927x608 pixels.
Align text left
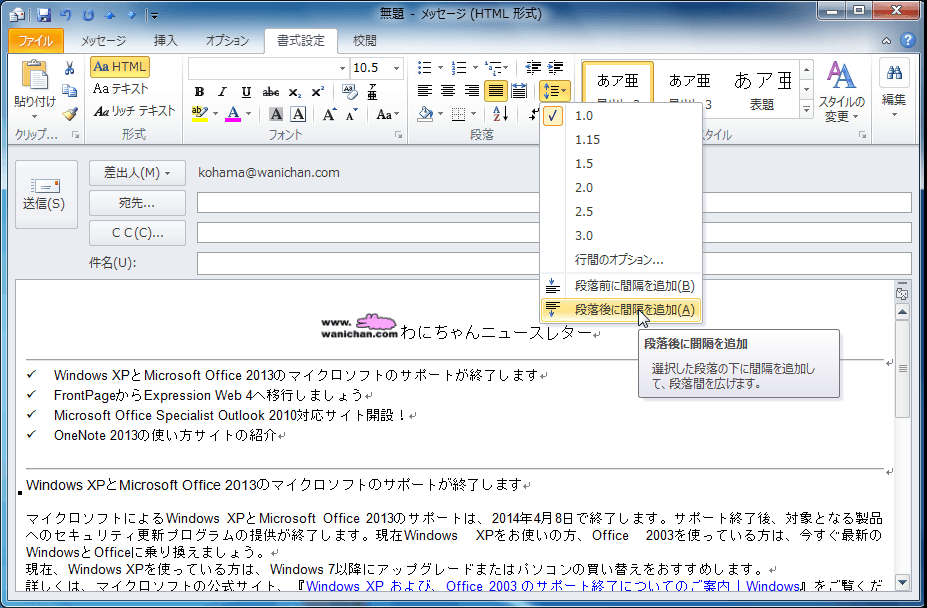click(424, 90)
